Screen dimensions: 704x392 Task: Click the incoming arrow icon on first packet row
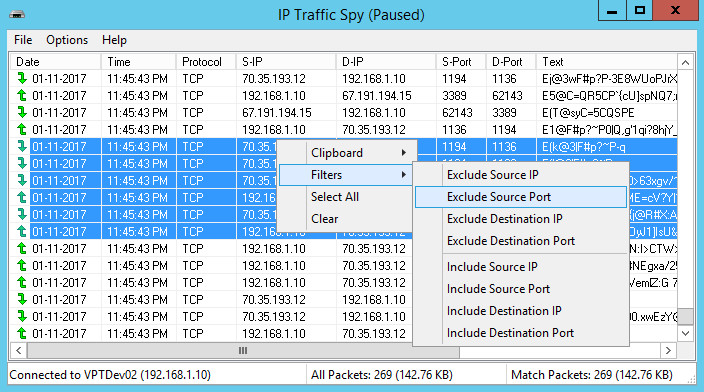[x=22, y=79]
